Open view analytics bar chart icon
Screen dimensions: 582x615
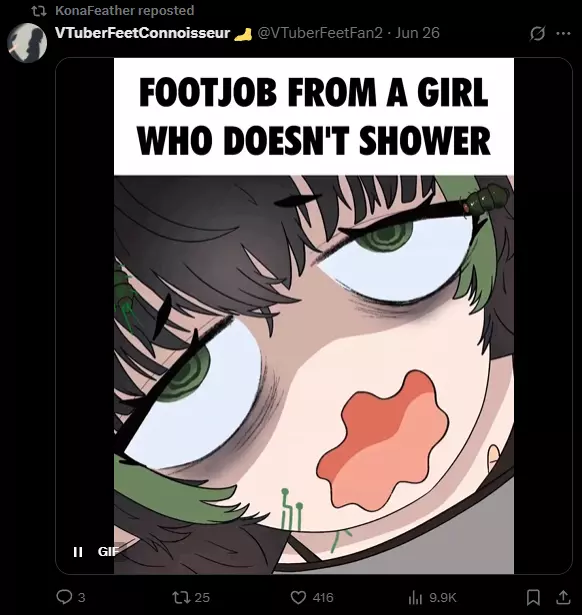(x=415, y=598)
